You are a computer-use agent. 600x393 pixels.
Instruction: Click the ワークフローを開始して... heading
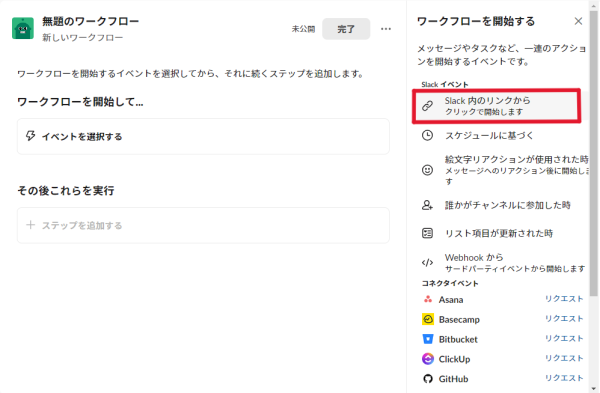80,102
